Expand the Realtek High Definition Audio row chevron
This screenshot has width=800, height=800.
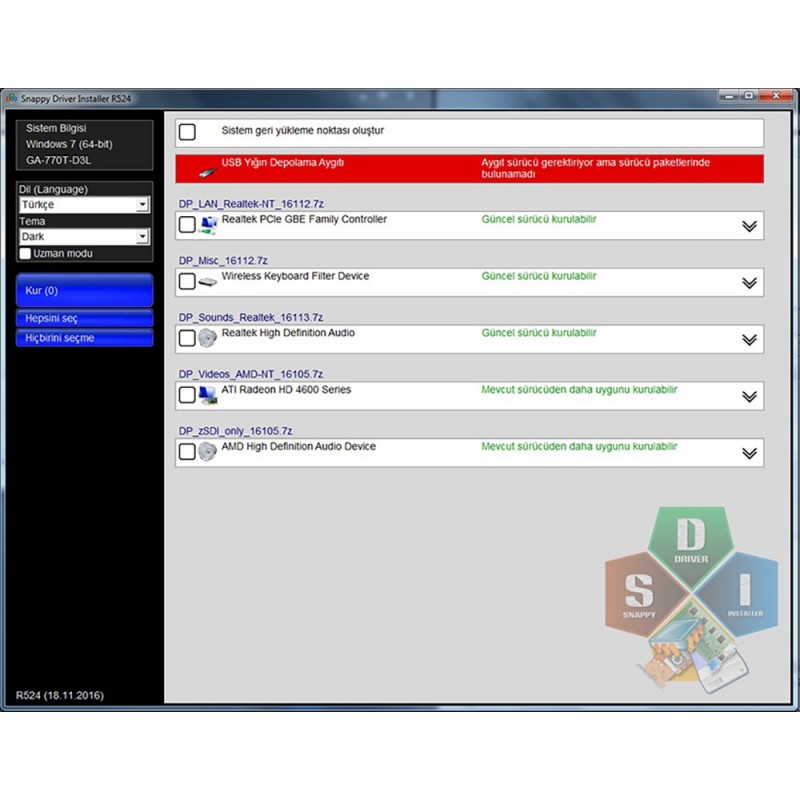(749, 339)
